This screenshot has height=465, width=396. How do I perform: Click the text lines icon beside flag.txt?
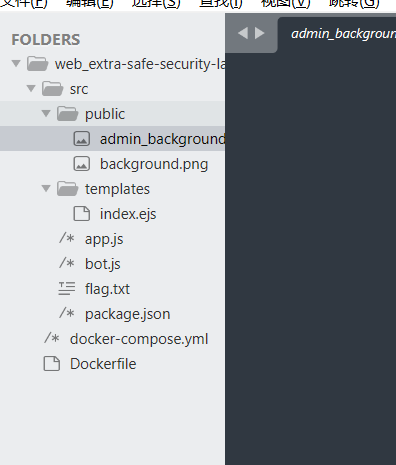click(67, 288)
